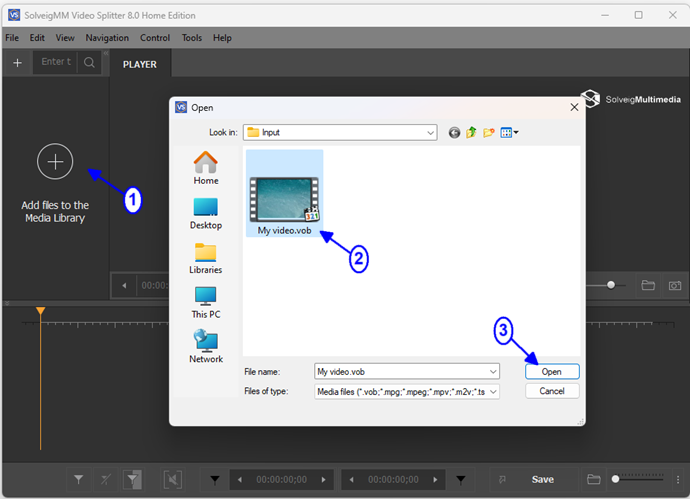Image resolution: width=690 pixels, height=499 pixels.
Task: Click the left marker triangle before start time
Action: pos(215,480)
